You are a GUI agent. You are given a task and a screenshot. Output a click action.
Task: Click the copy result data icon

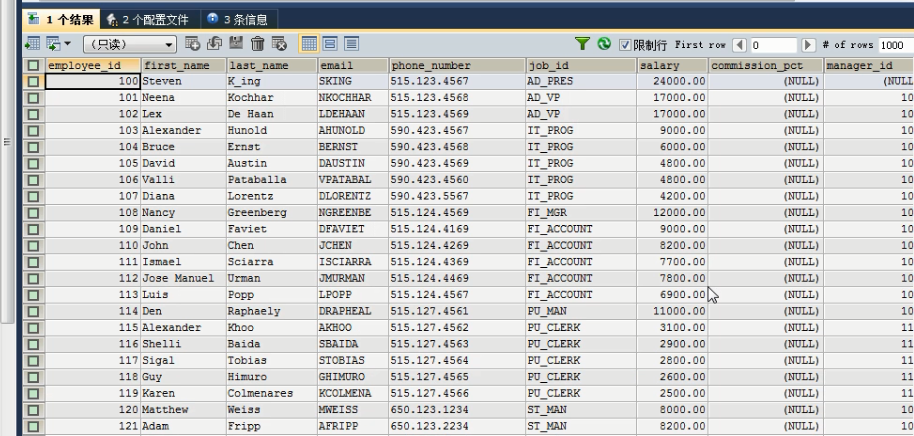(x=53, y=44)
